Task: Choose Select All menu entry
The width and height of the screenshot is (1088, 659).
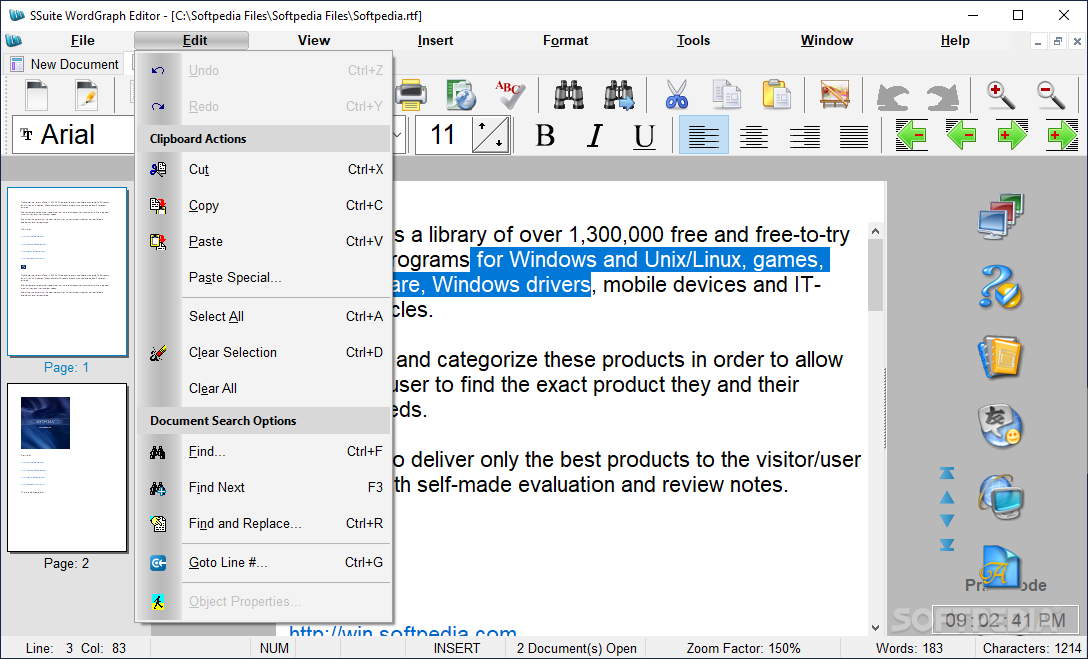Action: [265, 316]
